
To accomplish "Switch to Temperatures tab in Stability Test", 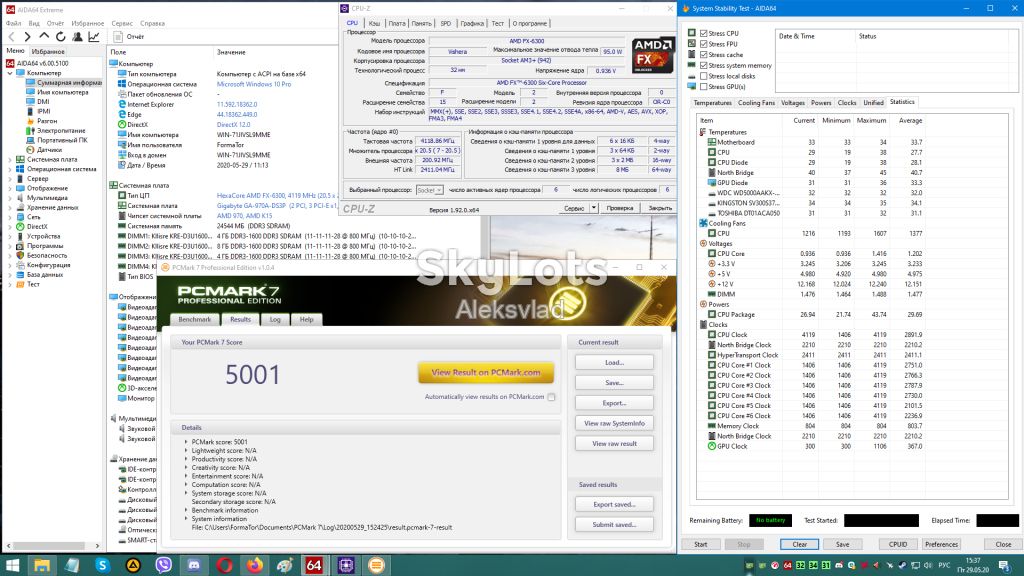I will [x=712, y=103].
